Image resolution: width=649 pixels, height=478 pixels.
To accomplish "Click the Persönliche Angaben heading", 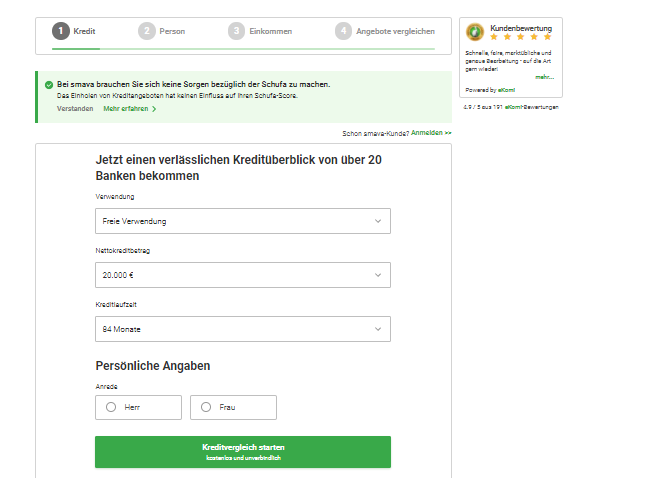I will point(153,366).
